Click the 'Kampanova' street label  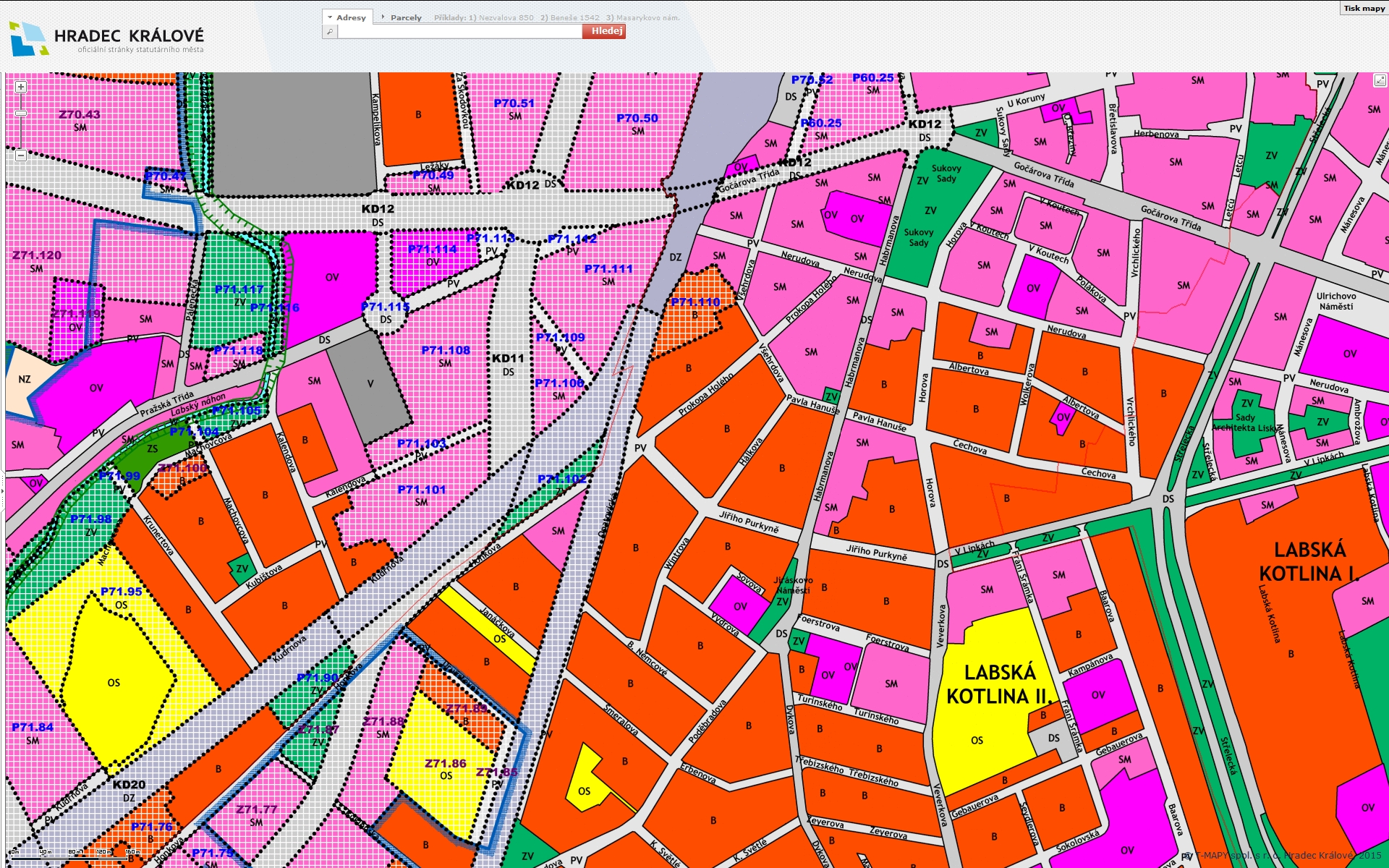pyautogui.click(x=1090, y=665)
